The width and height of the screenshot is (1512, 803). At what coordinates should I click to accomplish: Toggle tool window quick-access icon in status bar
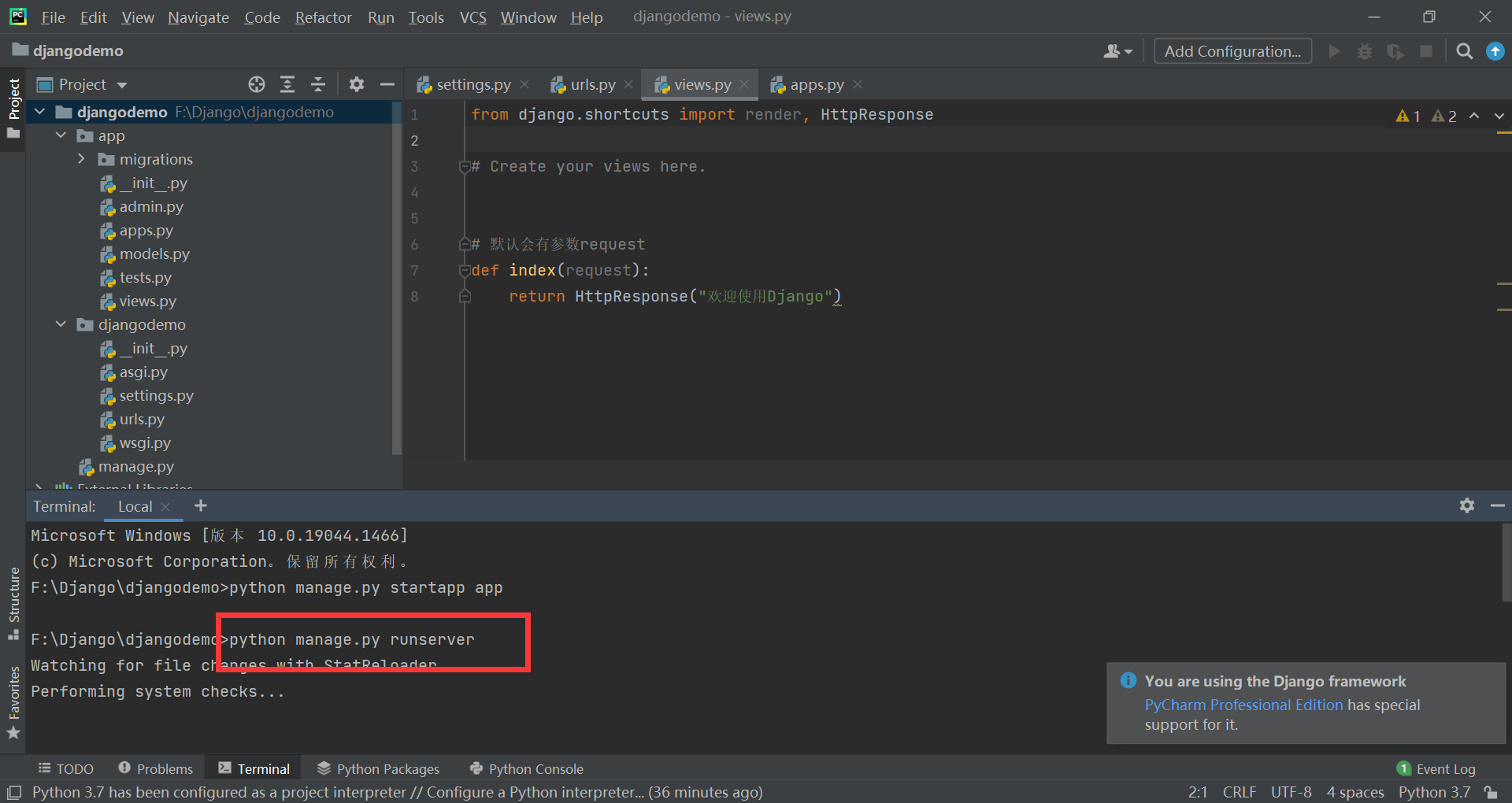[13, 793]
